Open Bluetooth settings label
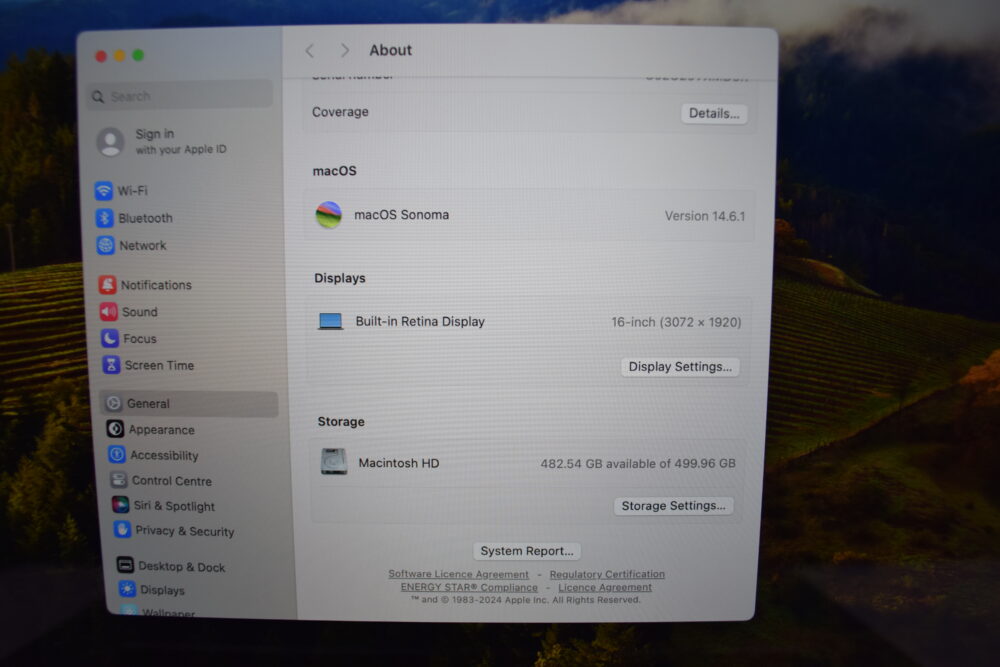Viewport: 1000px width, 667px height. [145, 218]
